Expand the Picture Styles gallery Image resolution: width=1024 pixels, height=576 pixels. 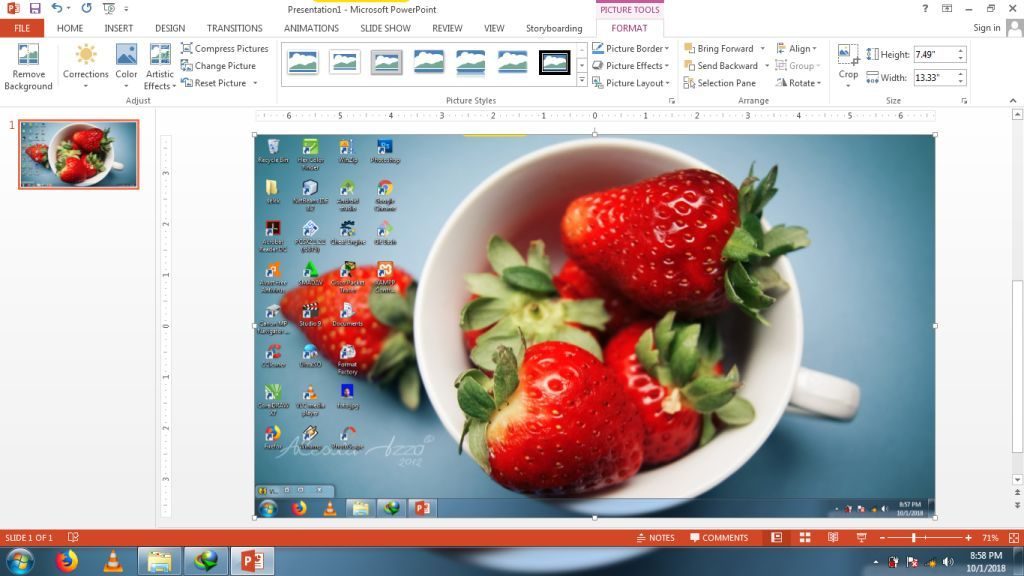(x=581, y=80)
